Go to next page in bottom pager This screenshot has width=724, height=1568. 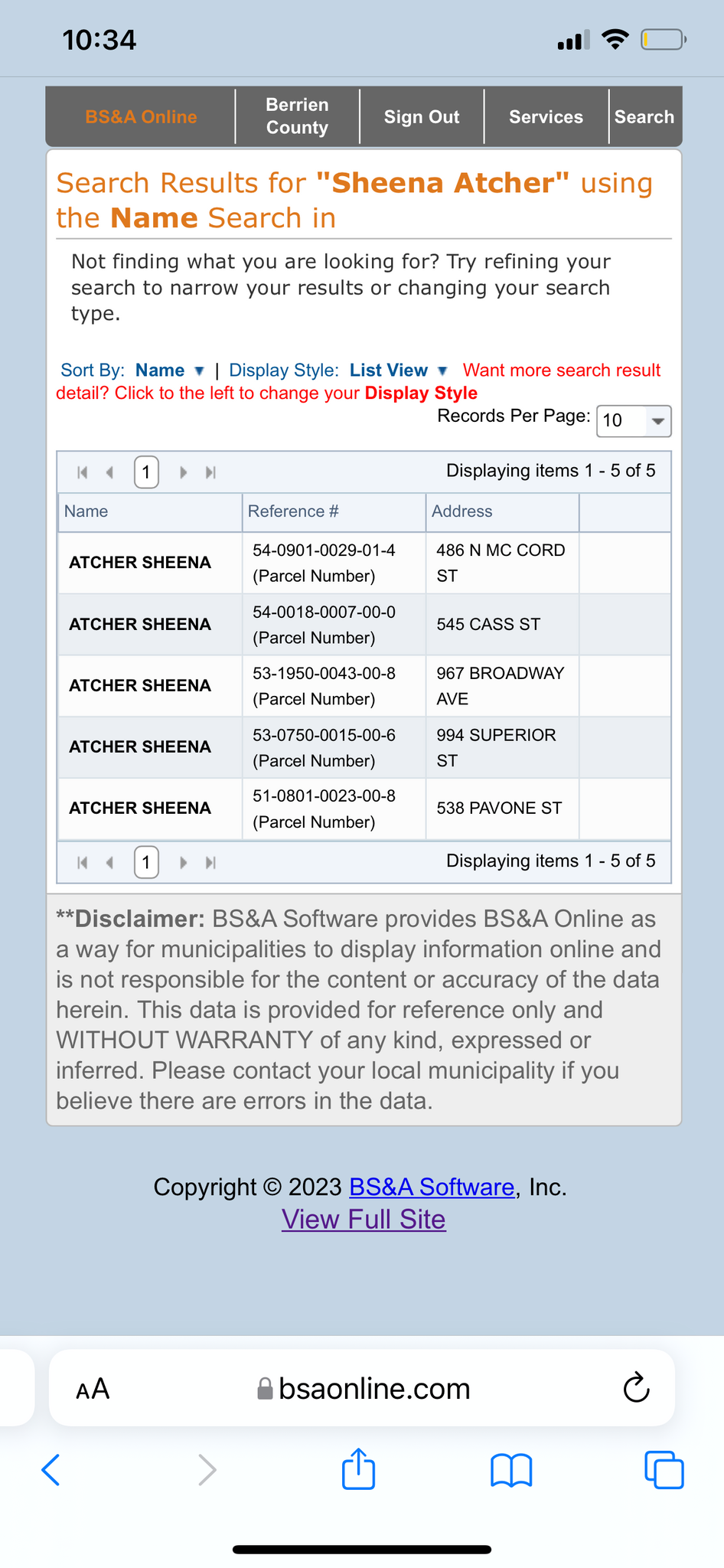pos(184,863)
